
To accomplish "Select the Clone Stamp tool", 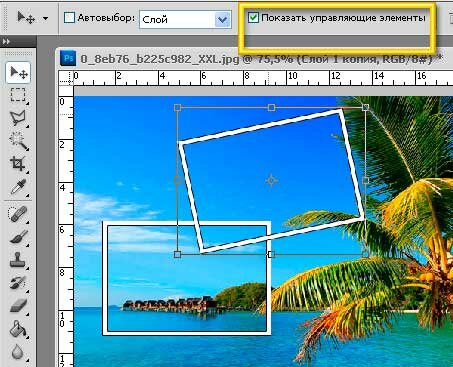I will (18, 260).
